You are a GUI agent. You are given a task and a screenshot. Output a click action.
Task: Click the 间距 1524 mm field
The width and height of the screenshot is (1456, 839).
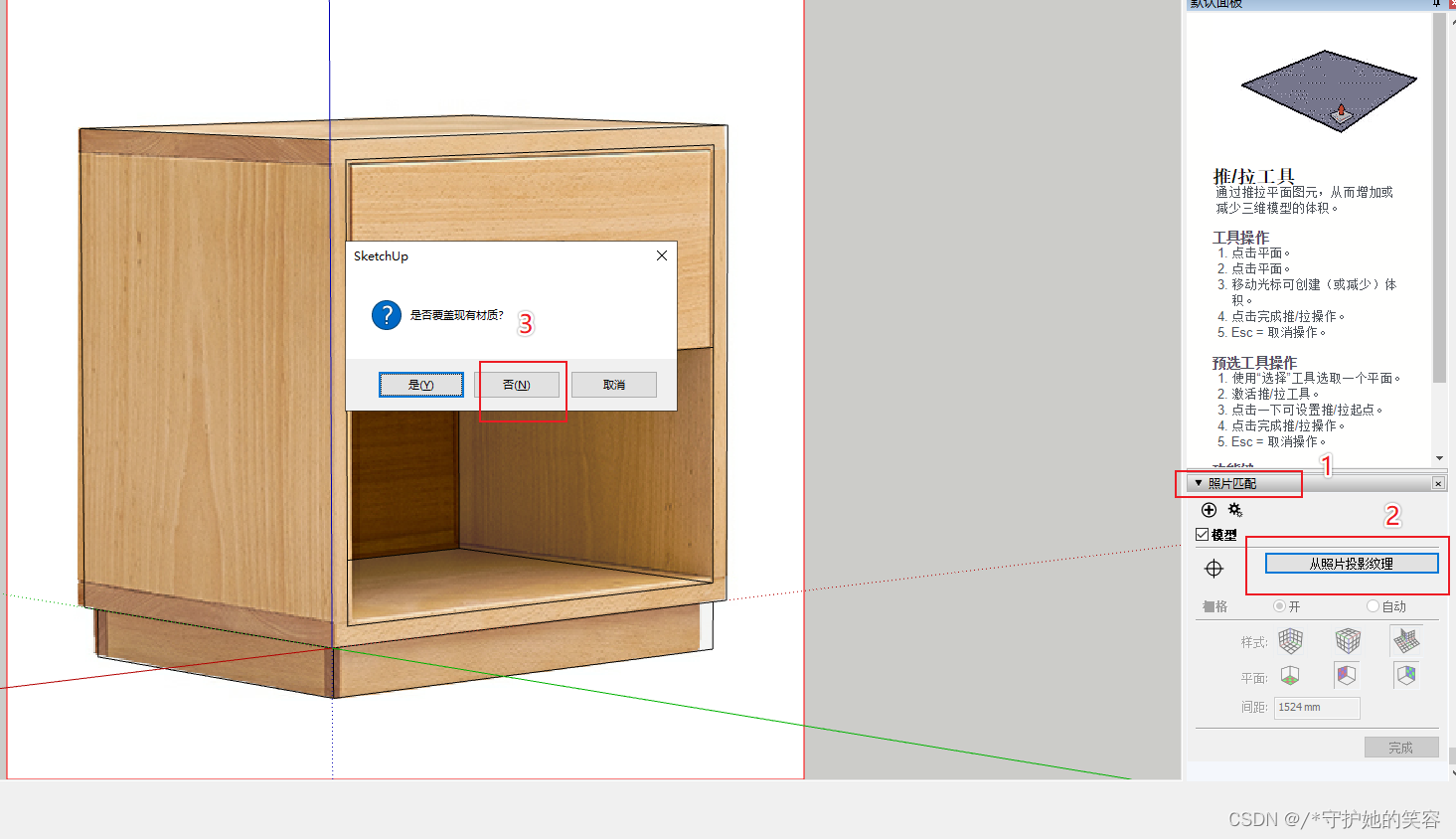coord(1317,708)
